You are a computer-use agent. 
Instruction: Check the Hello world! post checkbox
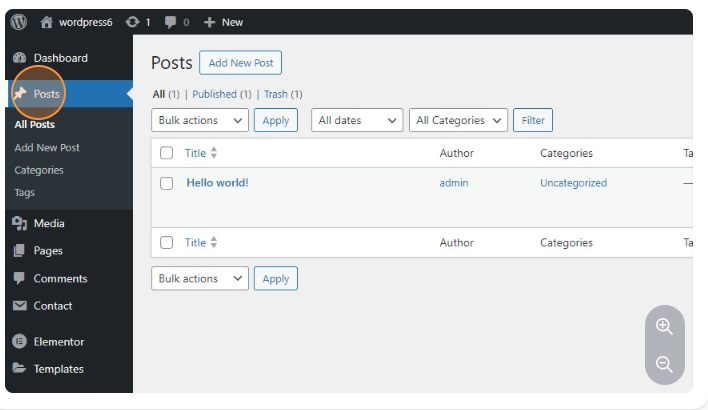[167, 183]
